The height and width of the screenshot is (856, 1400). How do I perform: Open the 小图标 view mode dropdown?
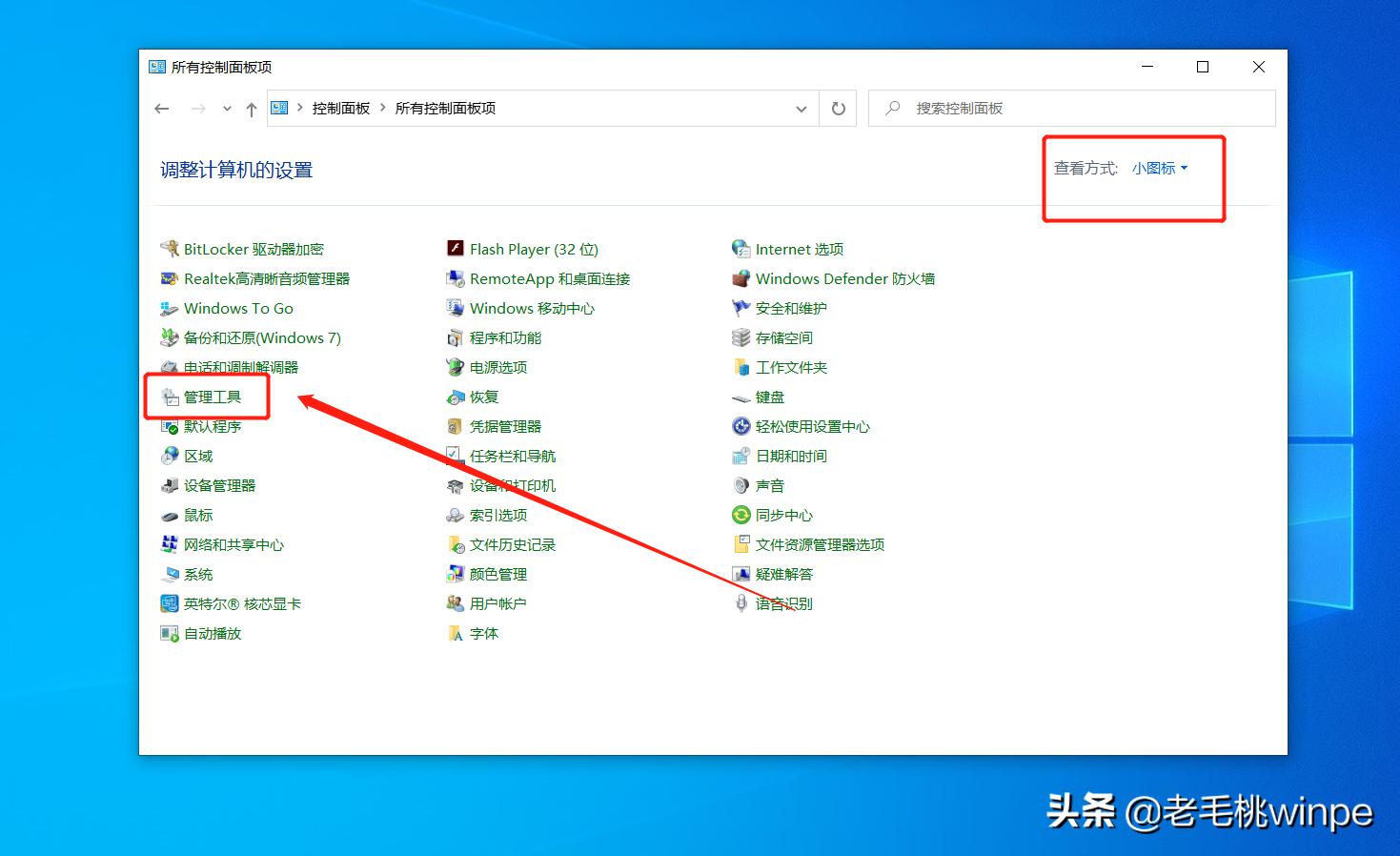1158,168
